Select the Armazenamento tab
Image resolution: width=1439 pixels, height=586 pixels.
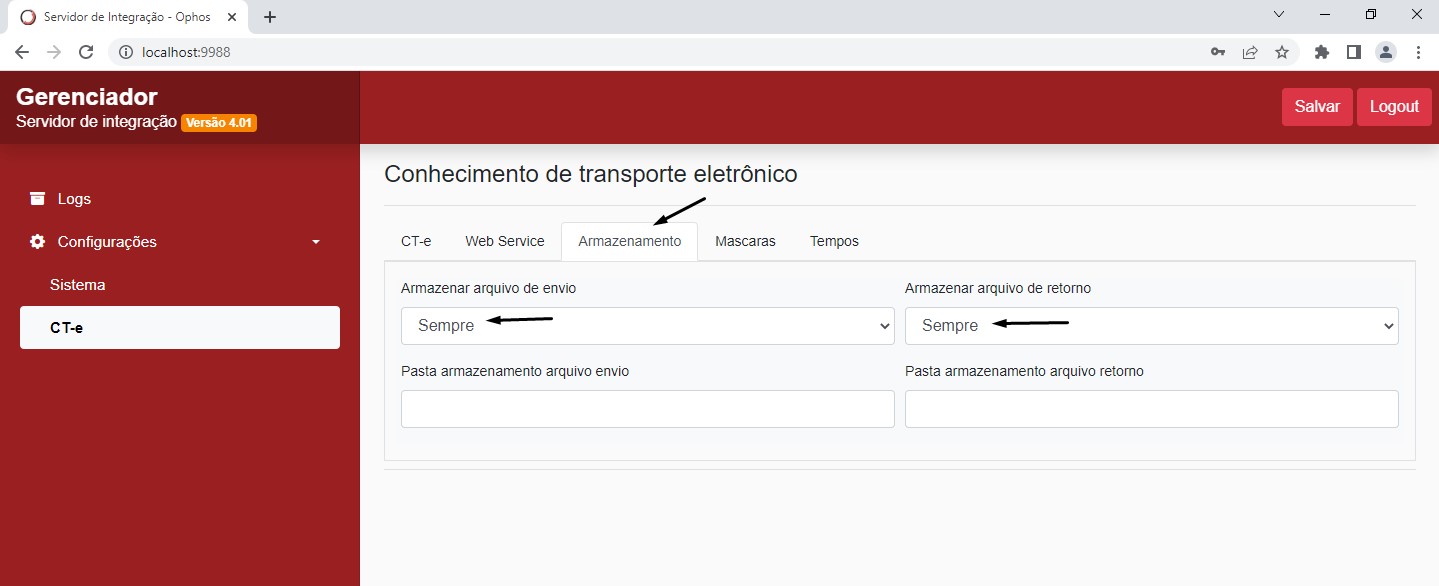pyautogui.click(x=630, y=241)
